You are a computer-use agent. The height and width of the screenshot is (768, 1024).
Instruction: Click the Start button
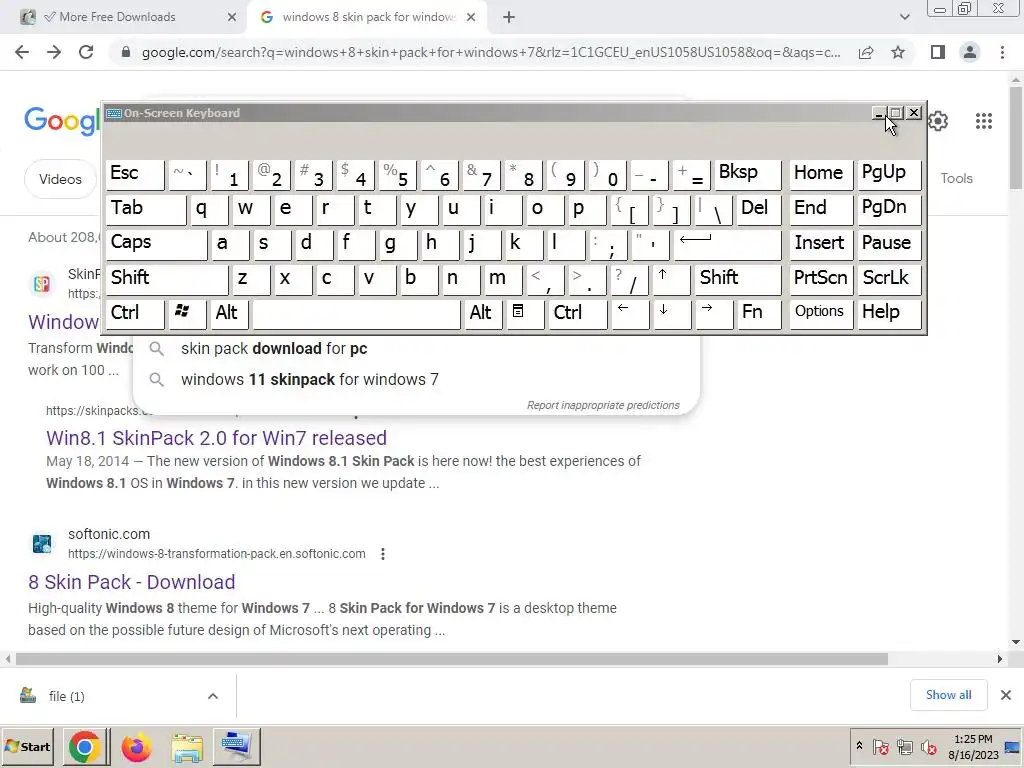tap(28, 746)
